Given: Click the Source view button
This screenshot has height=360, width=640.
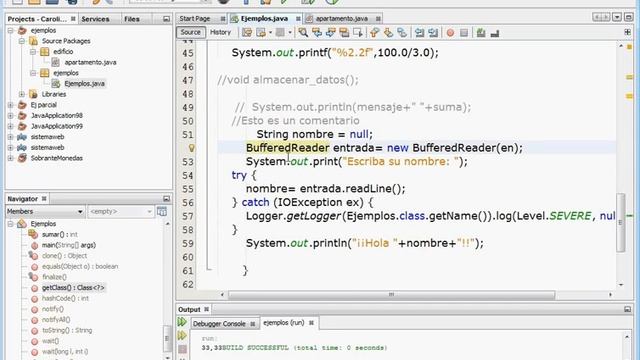Looking at the screenshot, I should pyautogui.click(x=191, y=32).
